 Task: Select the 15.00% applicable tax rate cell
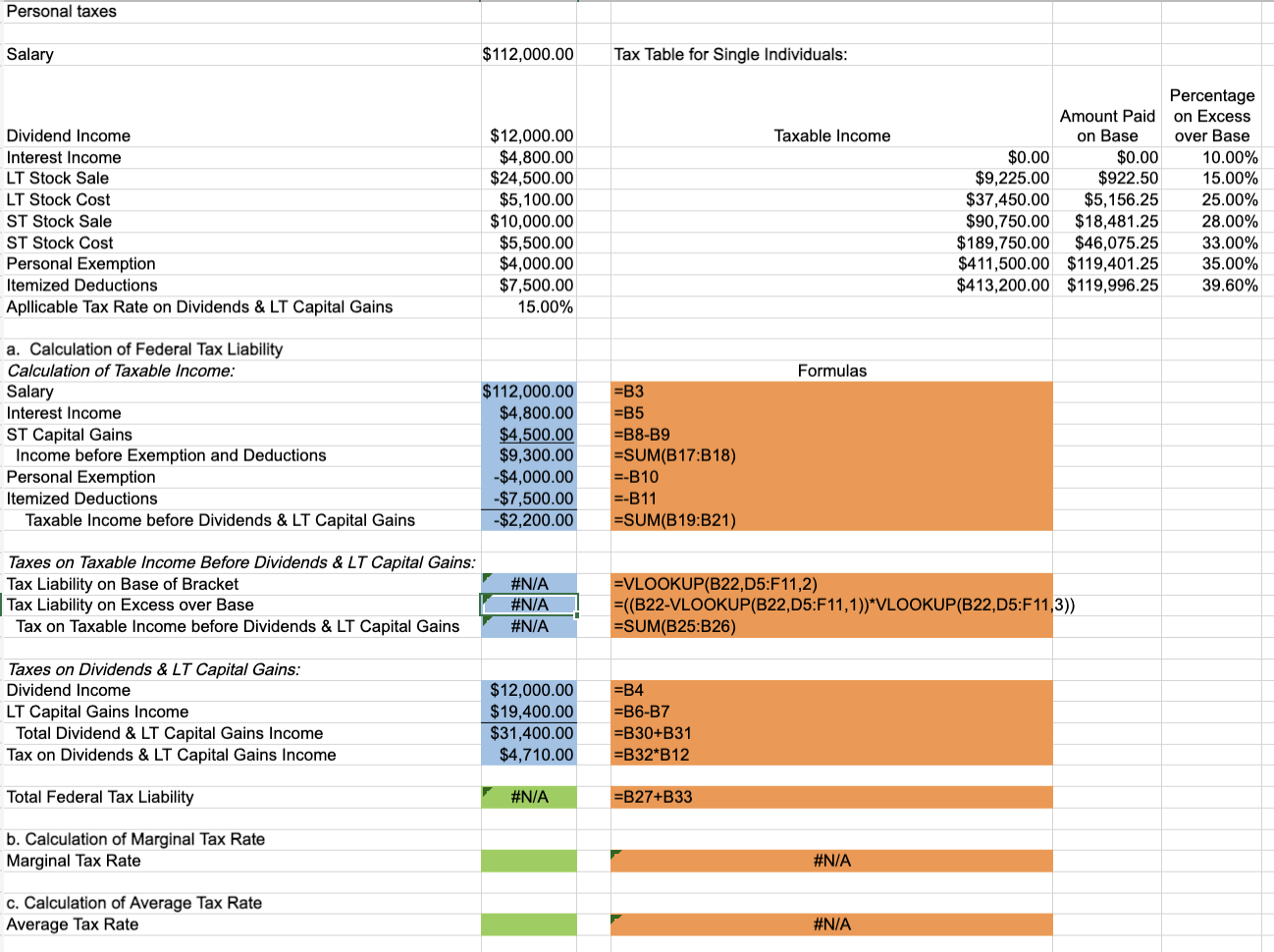(x=528, y=306)
